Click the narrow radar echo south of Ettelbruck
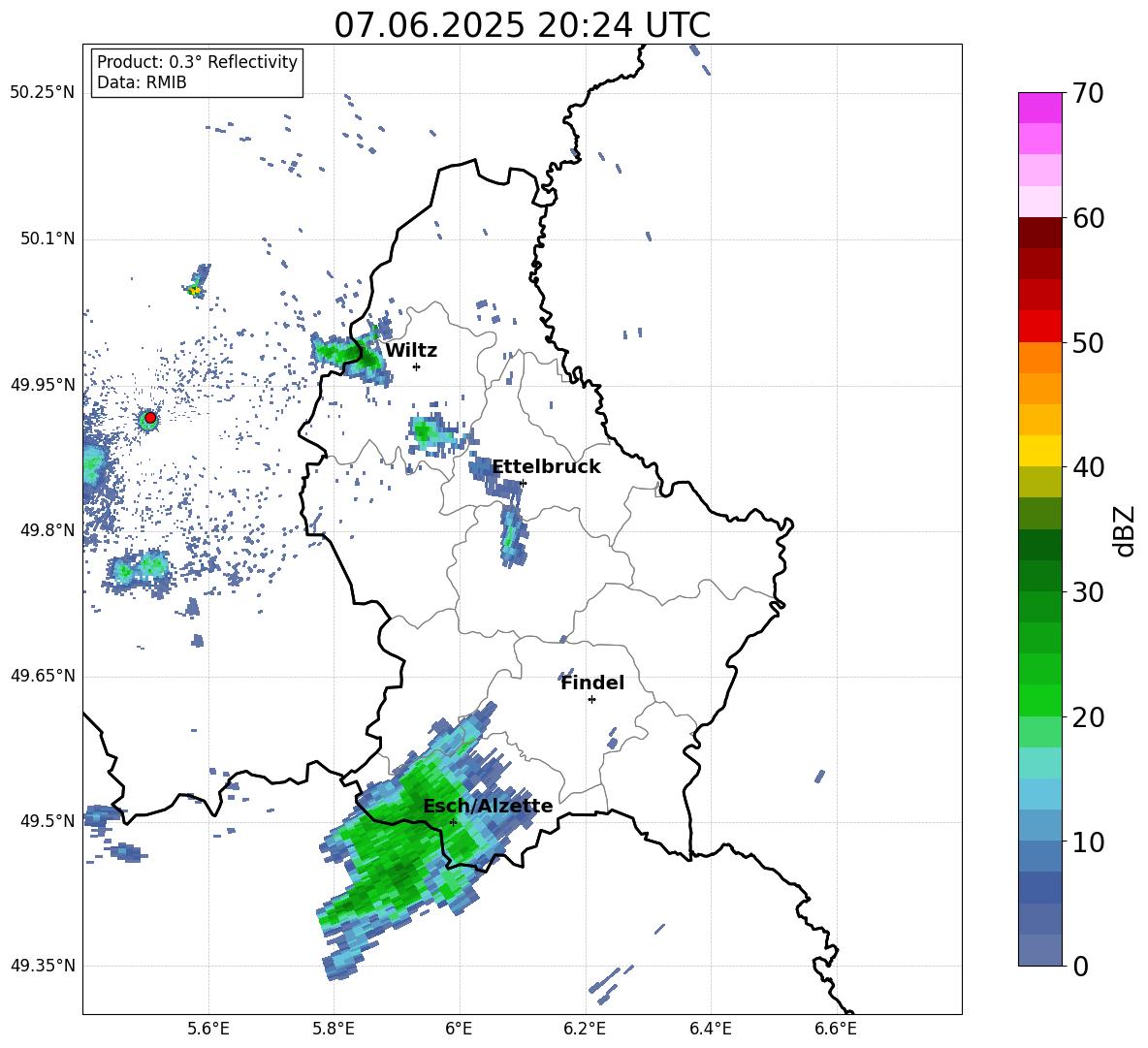1148x1048 pixels. pyautogui.click(x=513, y=536)
